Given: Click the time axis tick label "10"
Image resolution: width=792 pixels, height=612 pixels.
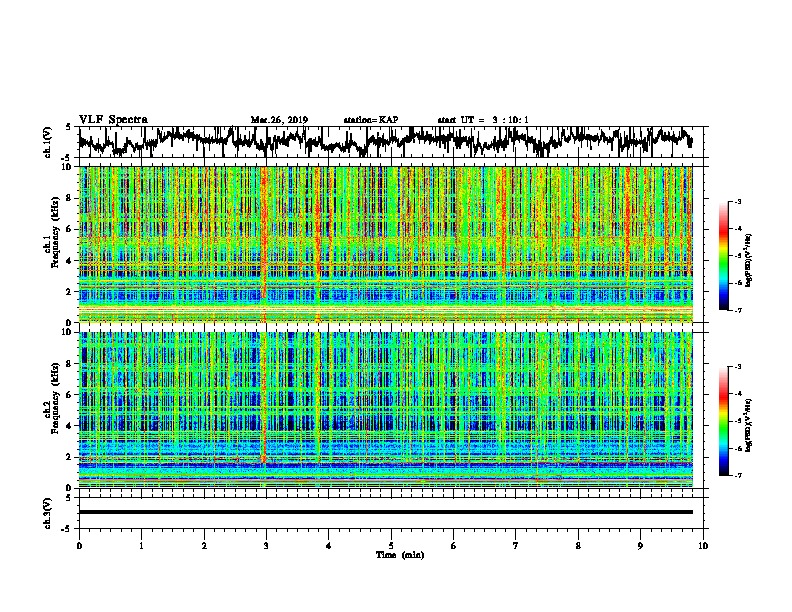Looking at the screenshot, I should click(703, 546).
